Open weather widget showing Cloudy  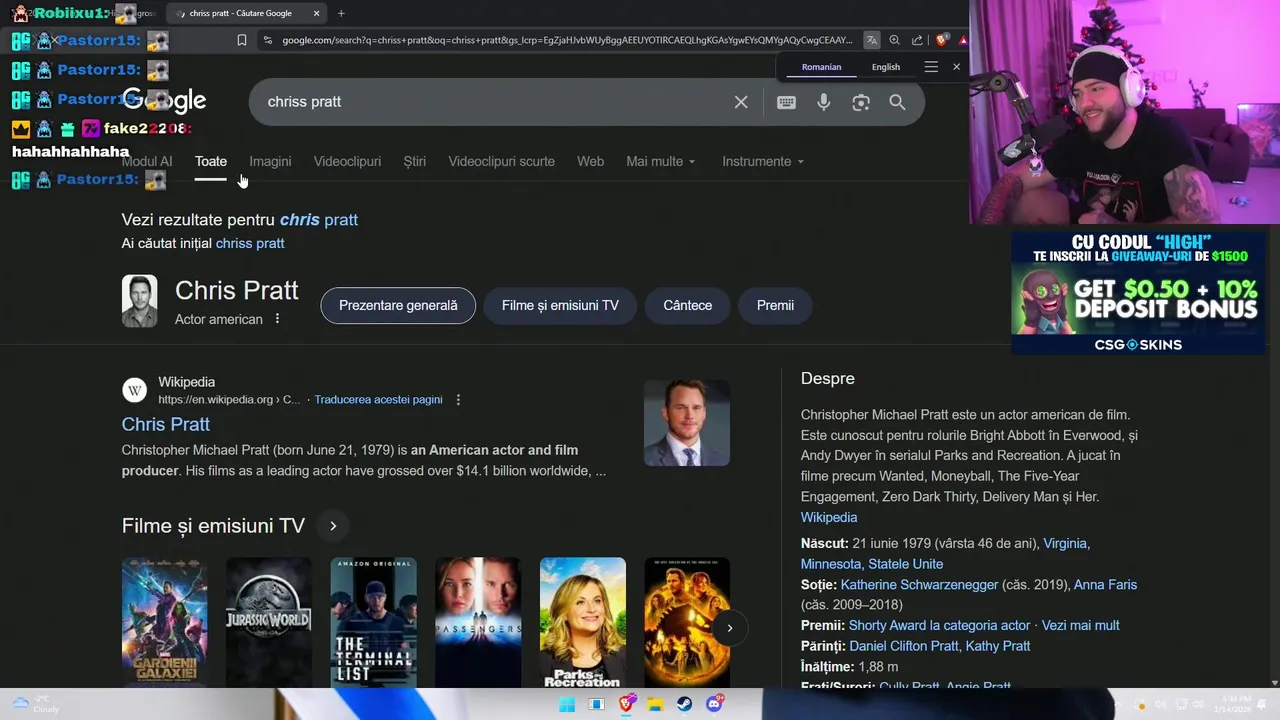pyautogui.click(x=35, y=704)
